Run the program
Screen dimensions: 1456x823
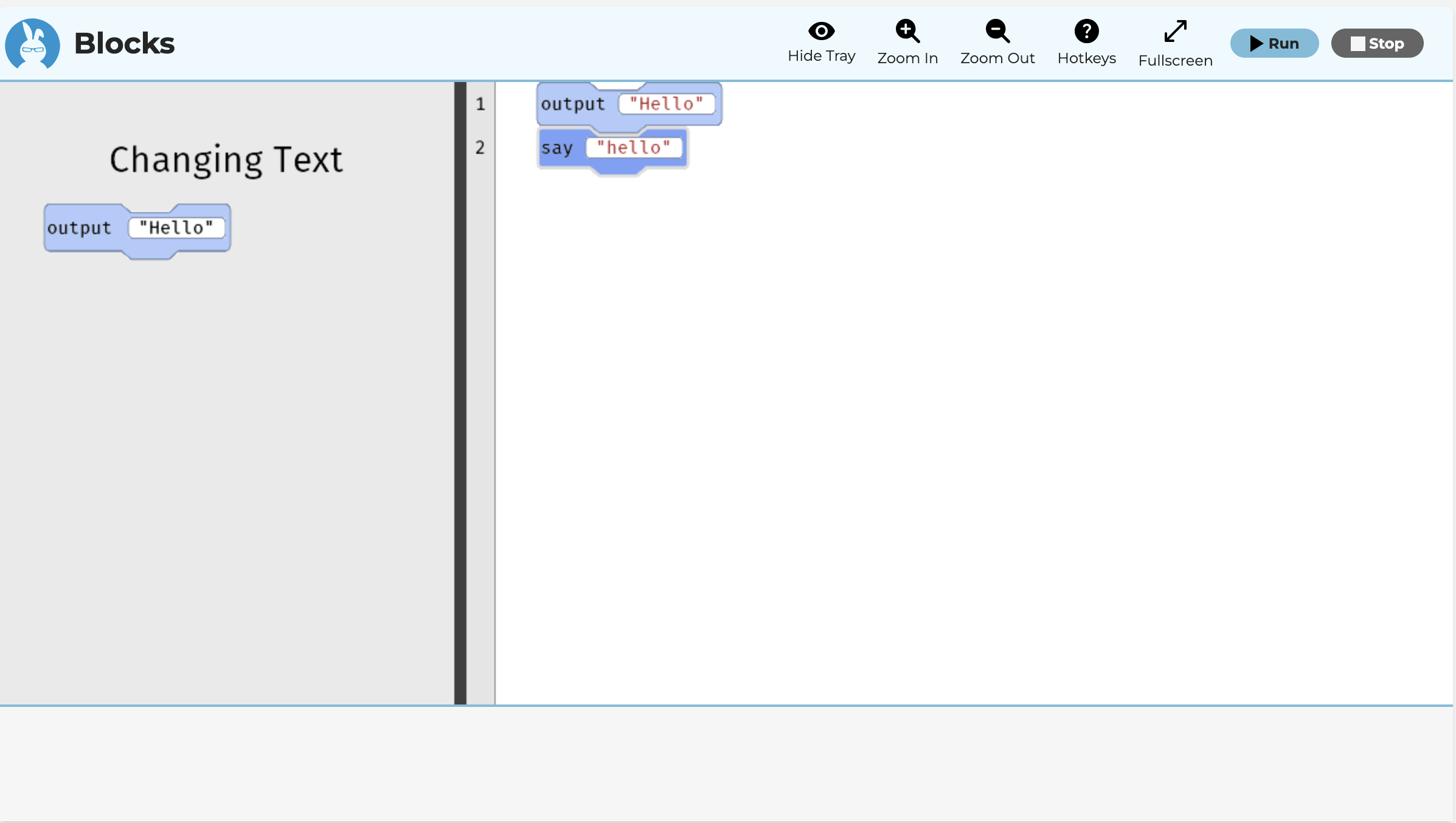(x=1274, y=43)
